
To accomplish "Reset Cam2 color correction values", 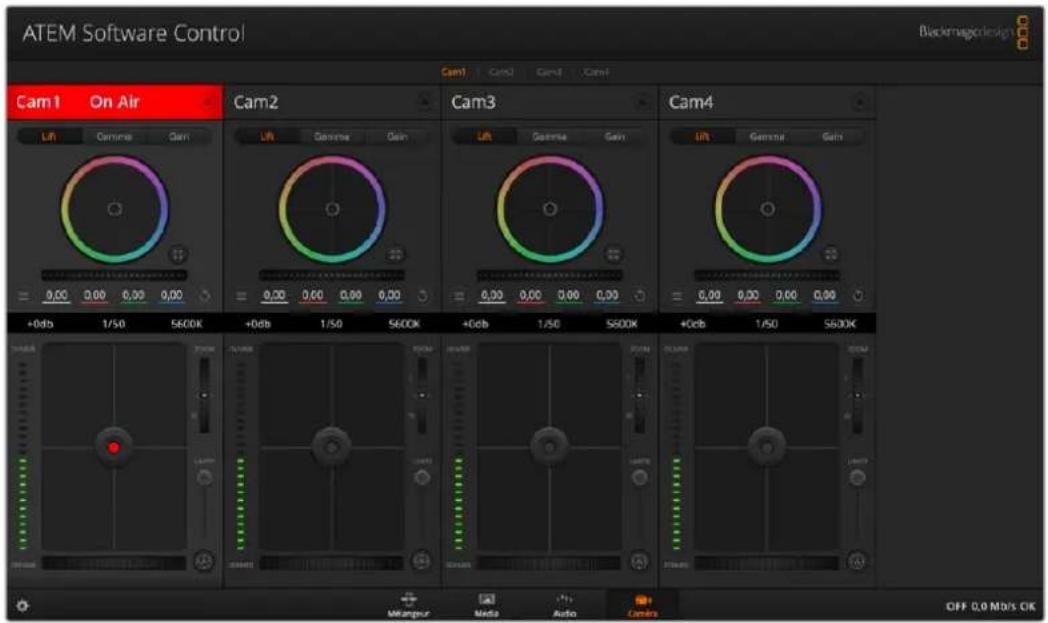I will tap(422, 295).
